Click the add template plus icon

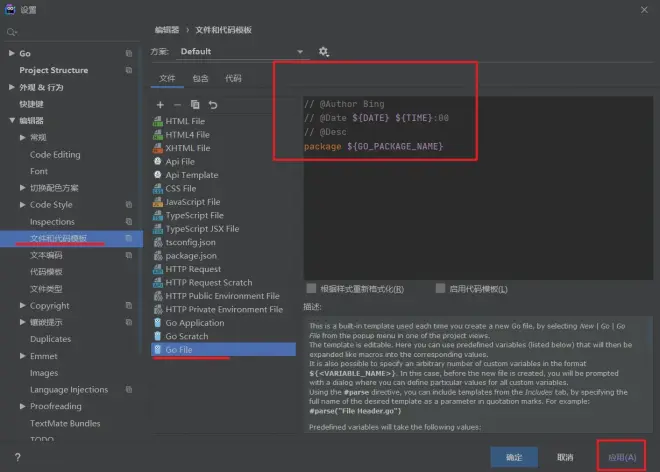[x=160, y=105]
